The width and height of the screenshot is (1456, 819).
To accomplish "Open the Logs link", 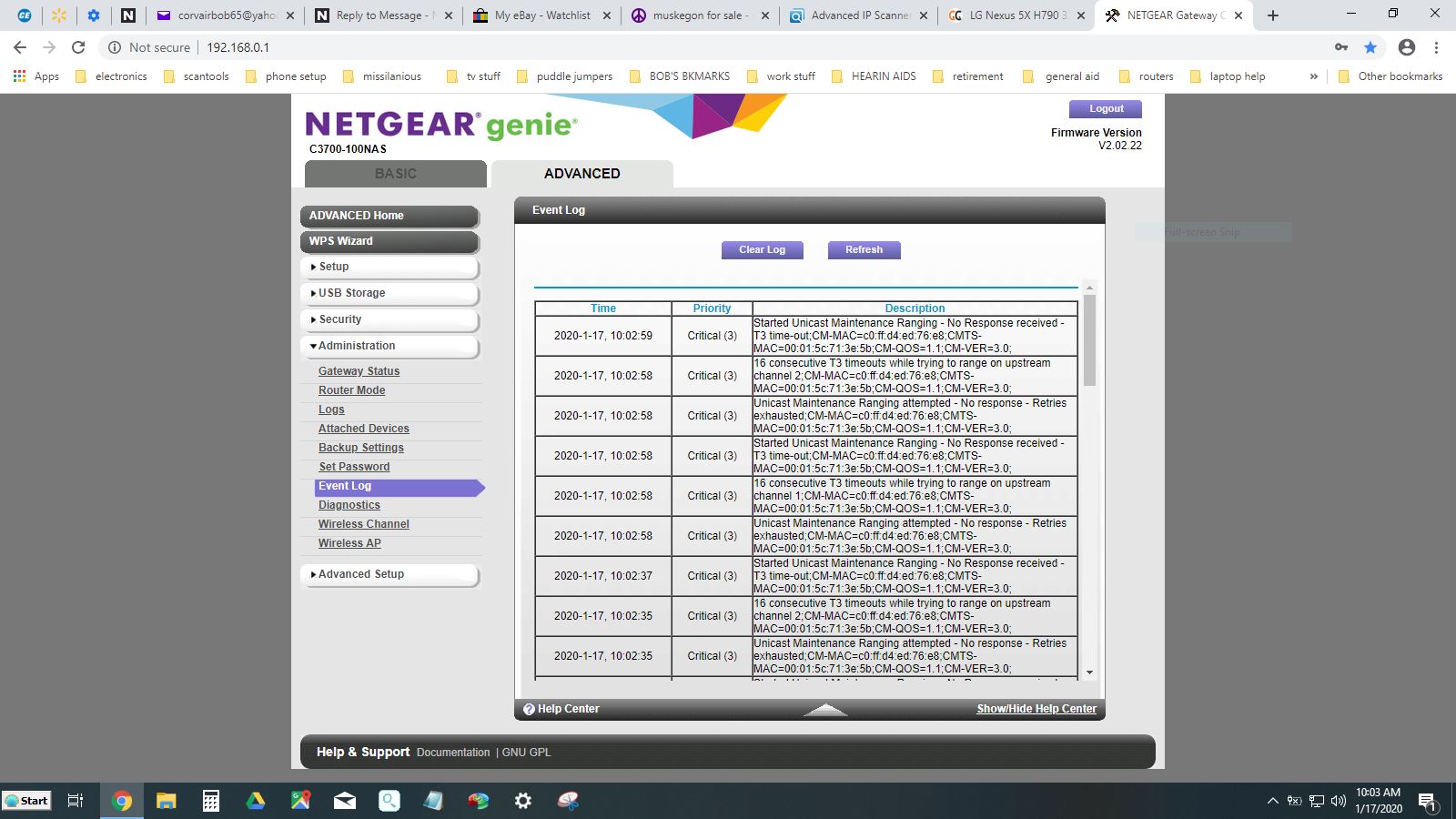I will tap(331, 409).
